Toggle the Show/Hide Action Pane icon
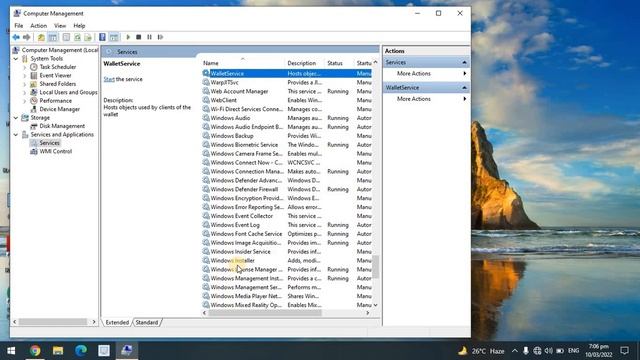Image resolution: width=640 pixels, height=360 pixels. 113,37
